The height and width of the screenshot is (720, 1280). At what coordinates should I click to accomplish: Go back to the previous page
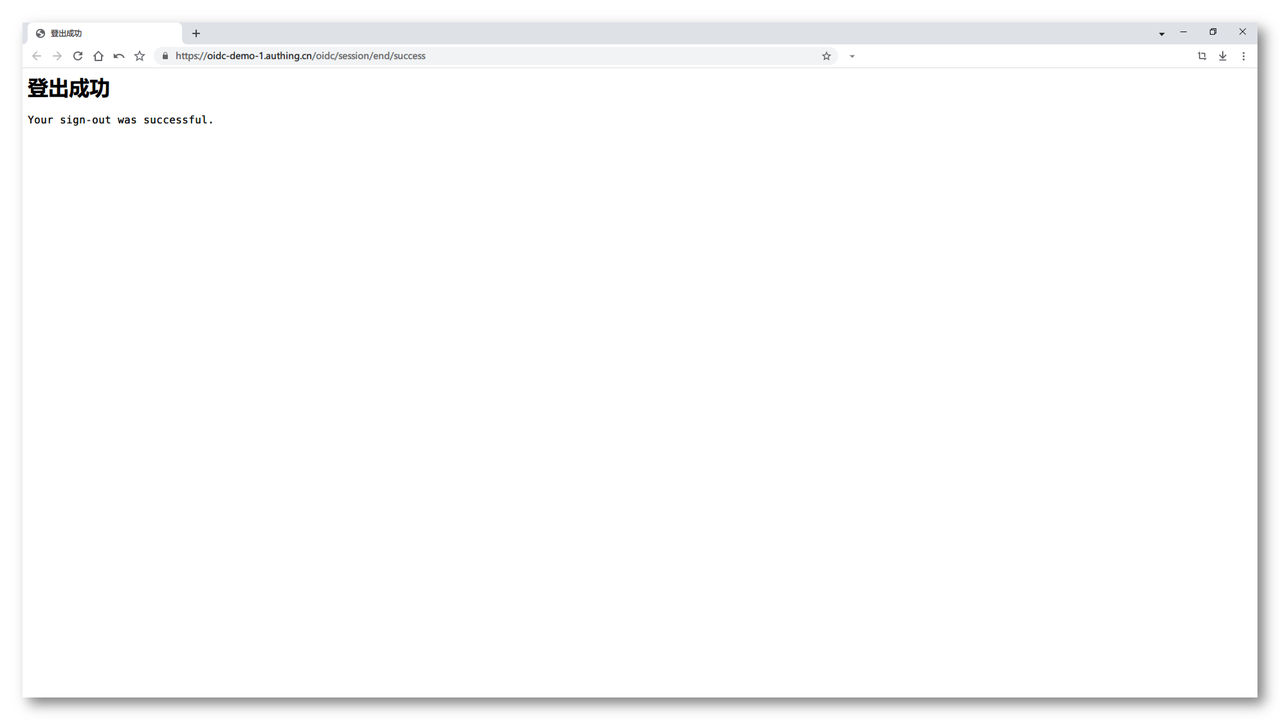tap(37, 56)
